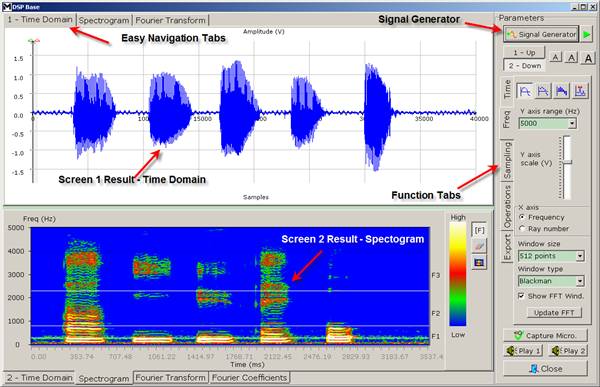The height and width of the screenshot is (387, 600).
Task: Click the spectrogram color map icon
Action: point(479,262)
